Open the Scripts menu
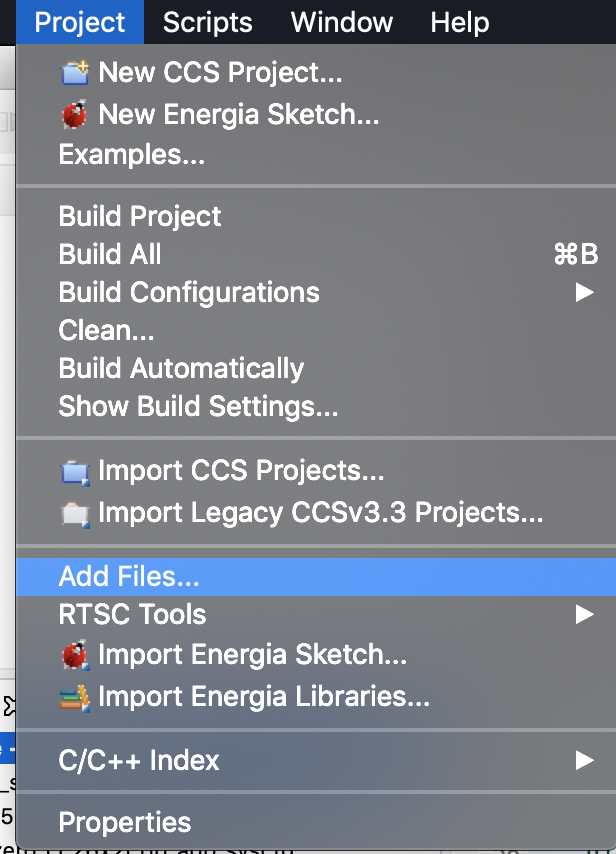This screenshot has width=616, height=854. click(x=206, y=22)
